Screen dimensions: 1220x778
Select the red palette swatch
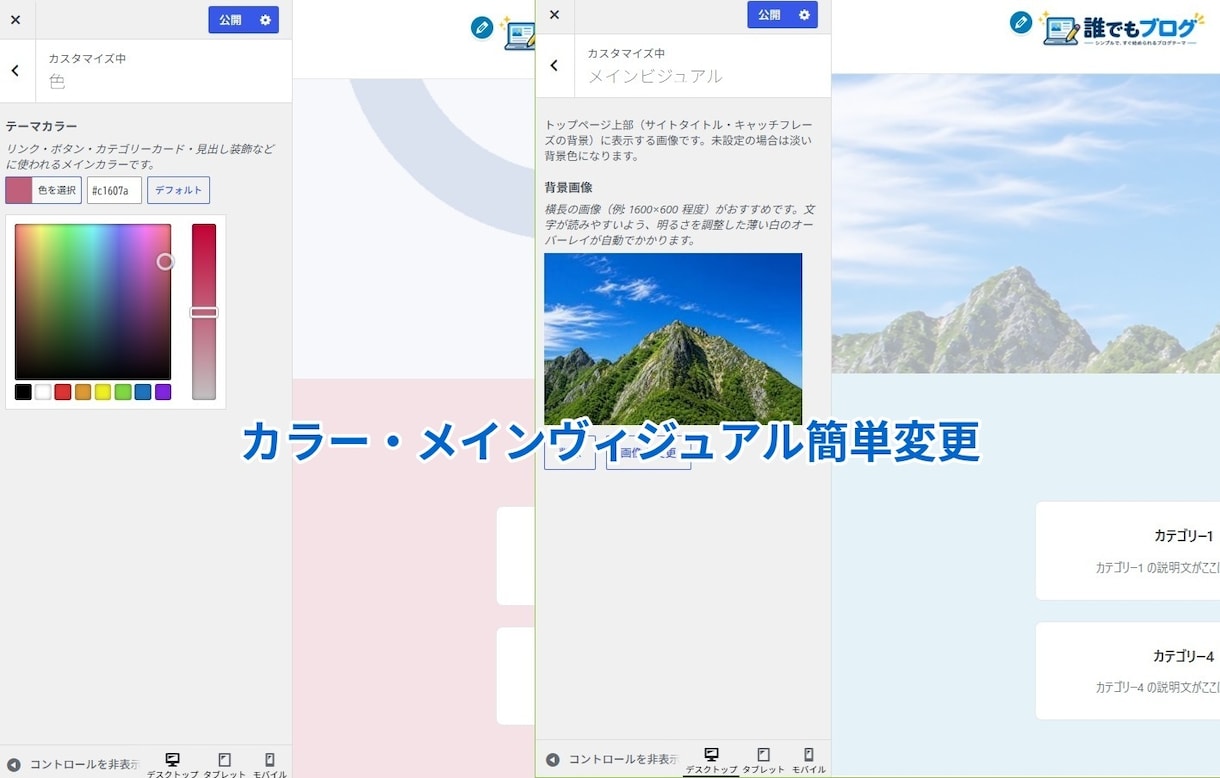(63, 392)
